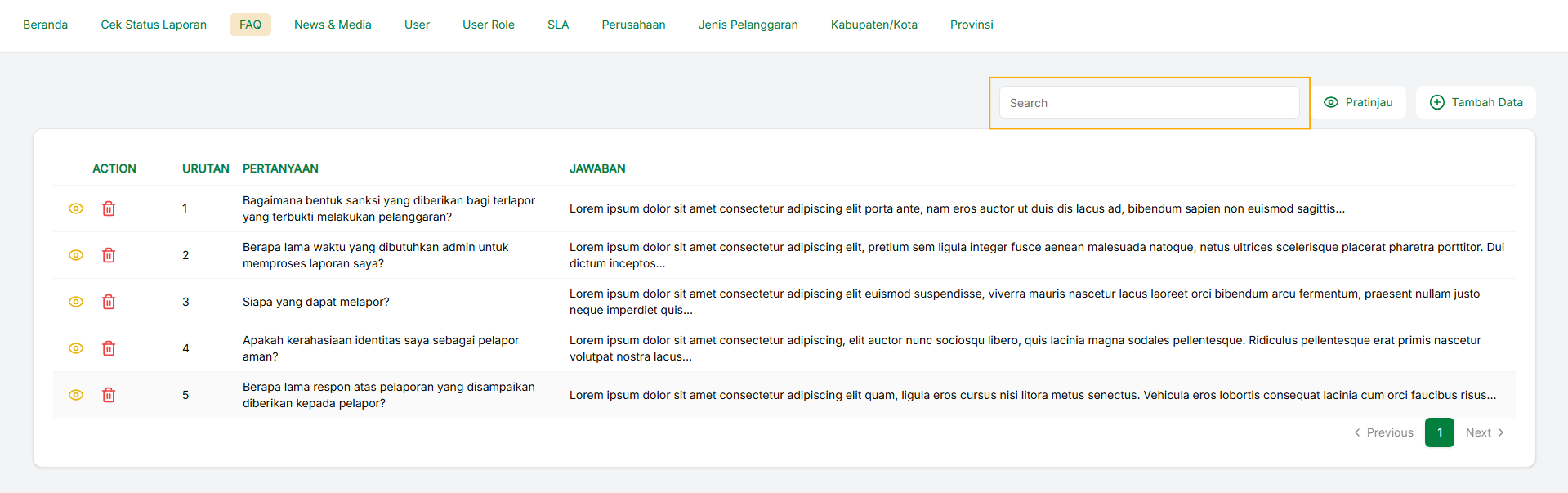Open the Beranda menu item
The width and height of the screenshot is (1568, 493).
[46, 25]
